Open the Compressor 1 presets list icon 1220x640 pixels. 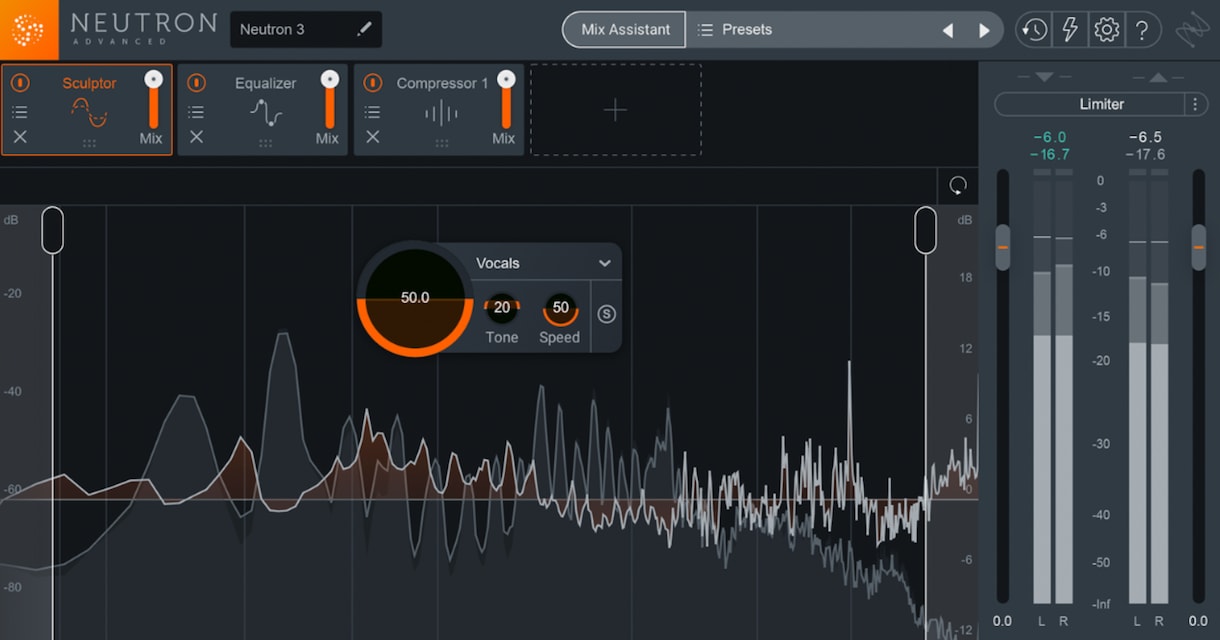[372, 112]
